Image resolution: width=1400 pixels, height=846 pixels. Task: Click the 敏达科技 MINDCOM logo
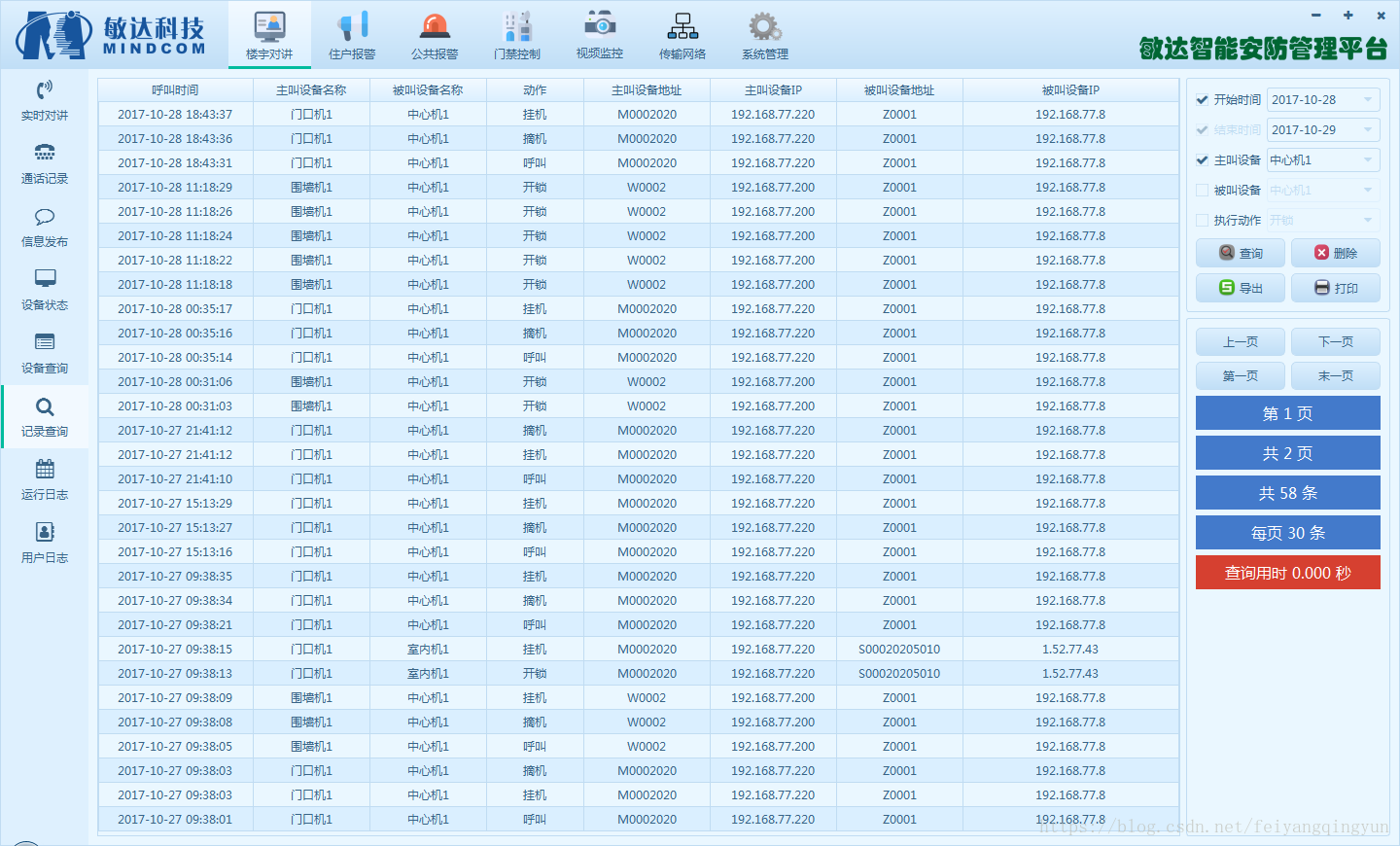pos(111,35)
